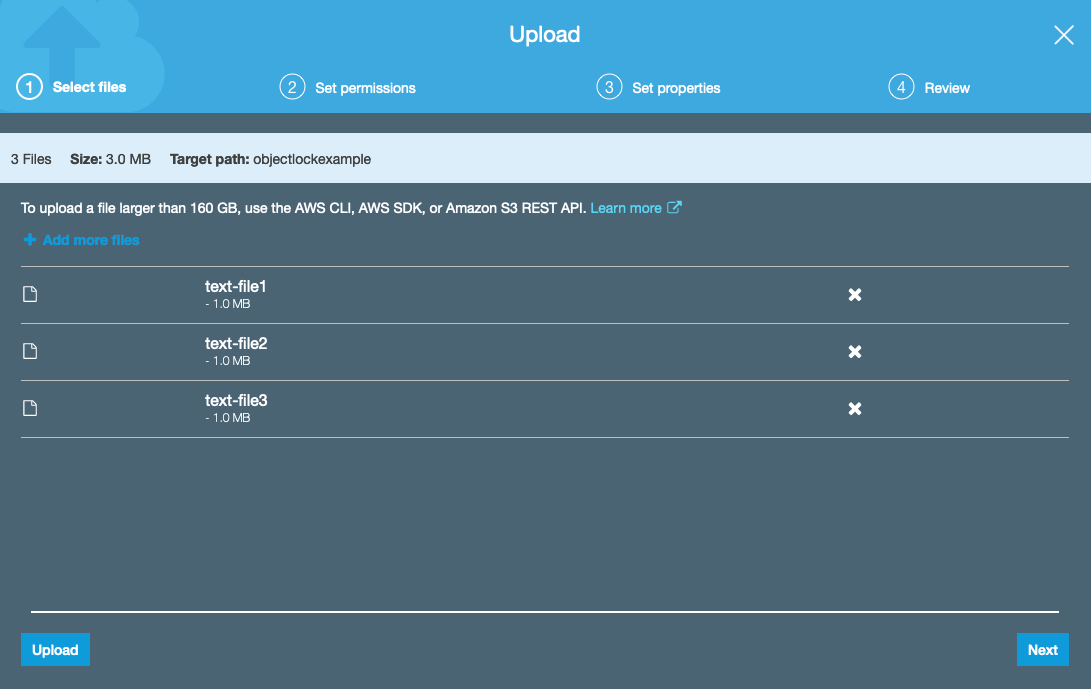The height and width of the screenshot is (689, 1091).
Task: Switch to the Review step
Action: 945,87
